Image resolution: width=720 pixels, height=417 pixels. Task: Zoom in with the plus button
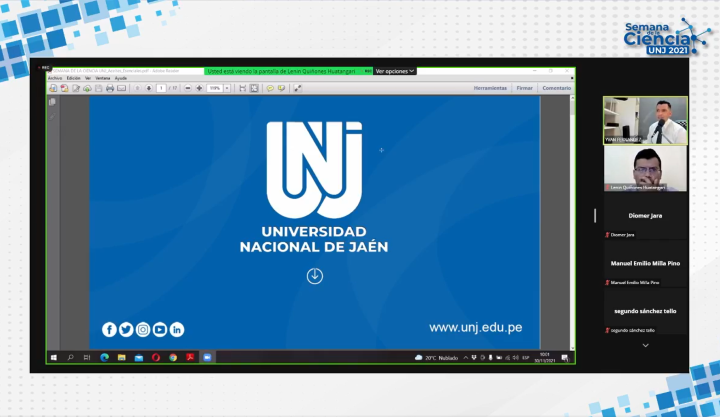pyautogui.click(x=199, y=88)
